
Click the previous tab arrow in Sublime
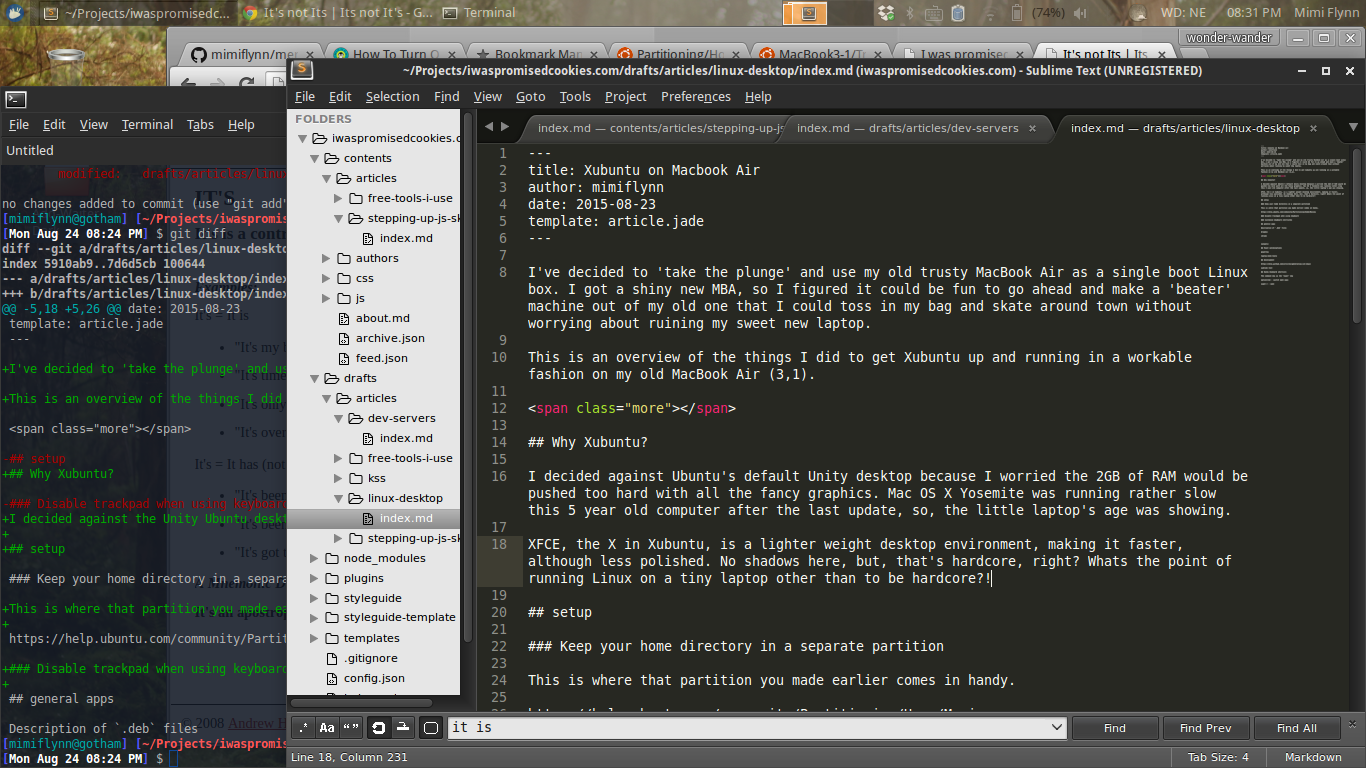pyautogui.click(x=490, y=127)
